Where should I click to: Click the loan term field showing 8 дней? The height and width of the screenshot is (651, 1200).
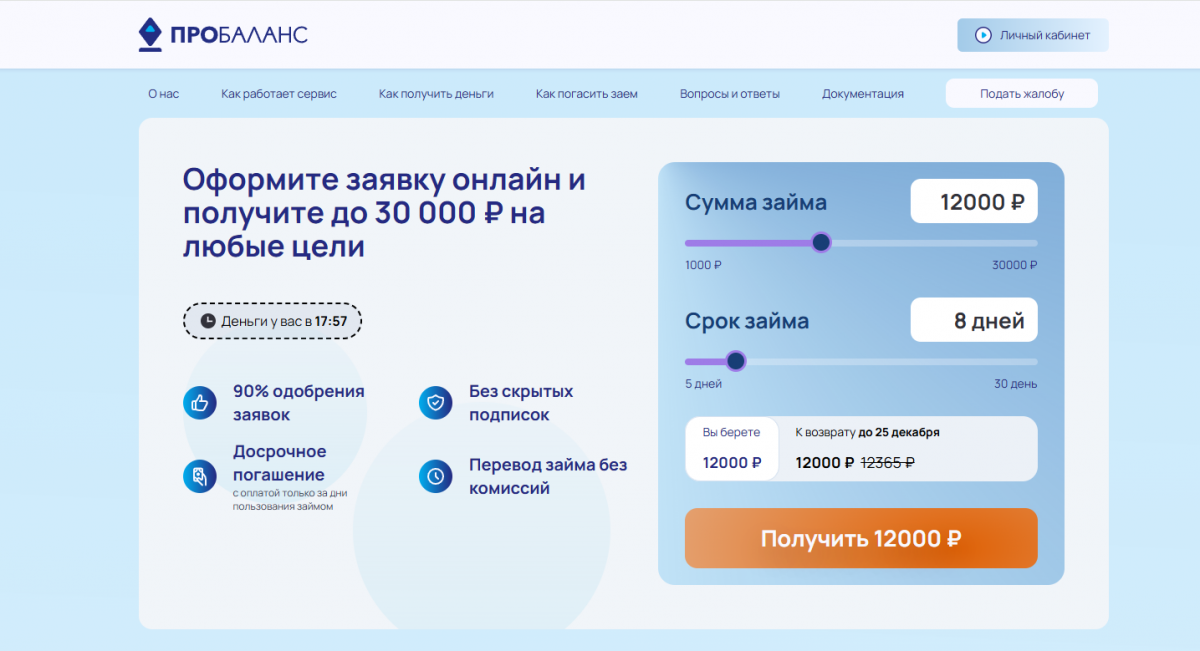coord(974,321)
